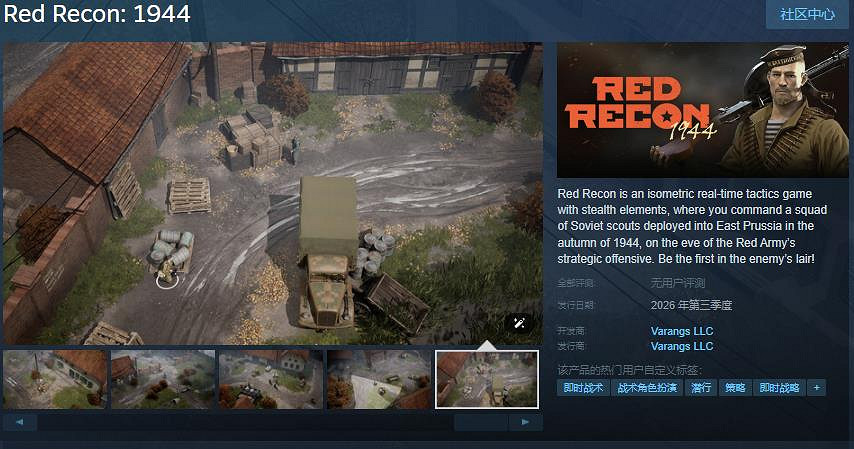The height and width of the screenshot is (449, 854).
Task: Click the 开发商 label
Action: 571,331
